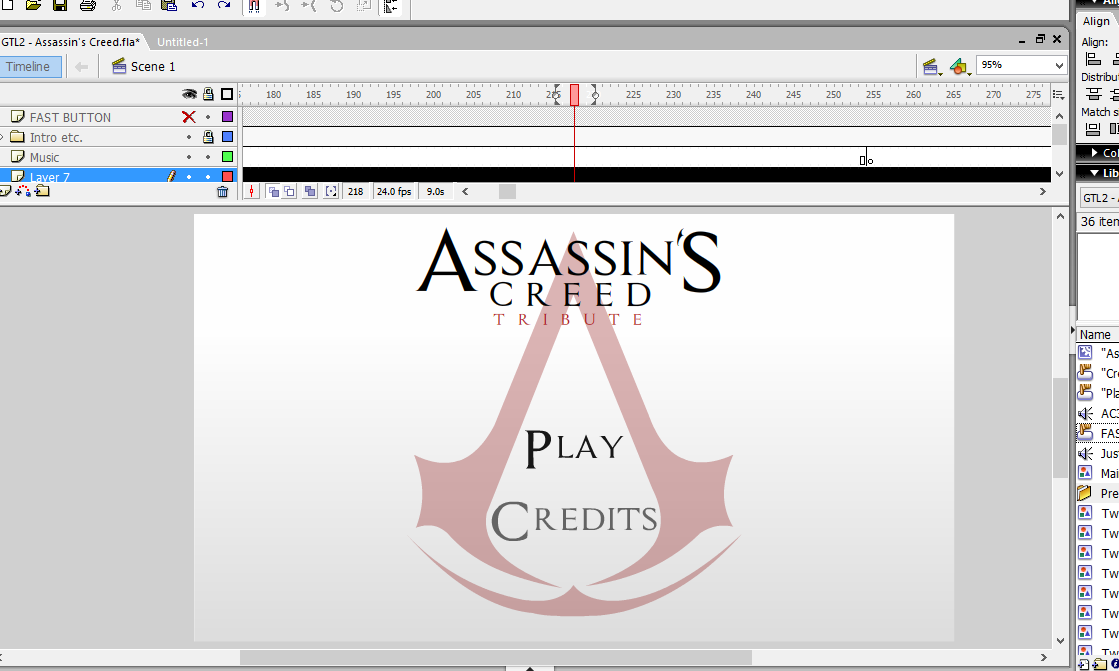This screenshot has height=671, width=1119.
Task: Toggle Show/Hide All Layers eye header
Action: pos(189,94)
